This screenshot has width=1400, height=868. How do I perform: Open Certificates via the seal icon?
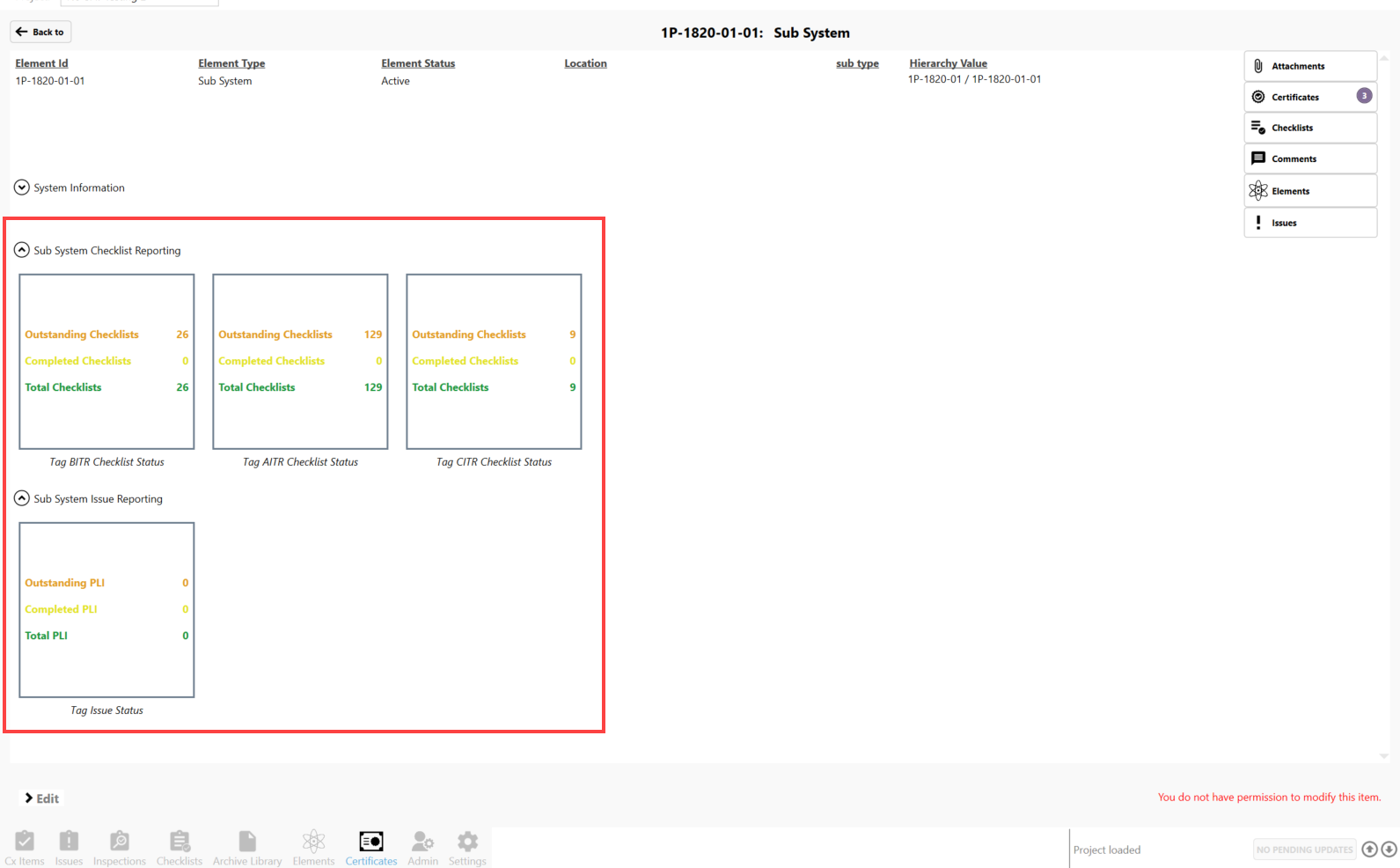click(1258, 97)
